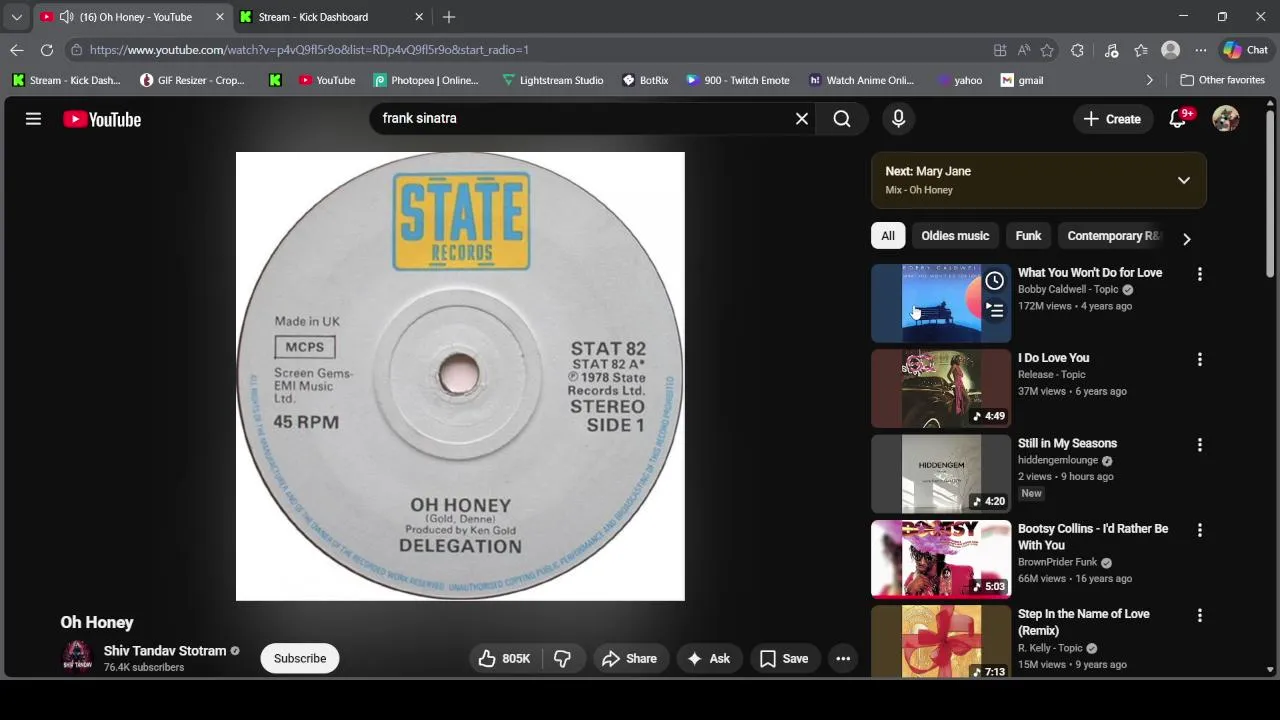Open options for I Do Love You

pyautogui.click(x=1200, y=359)
